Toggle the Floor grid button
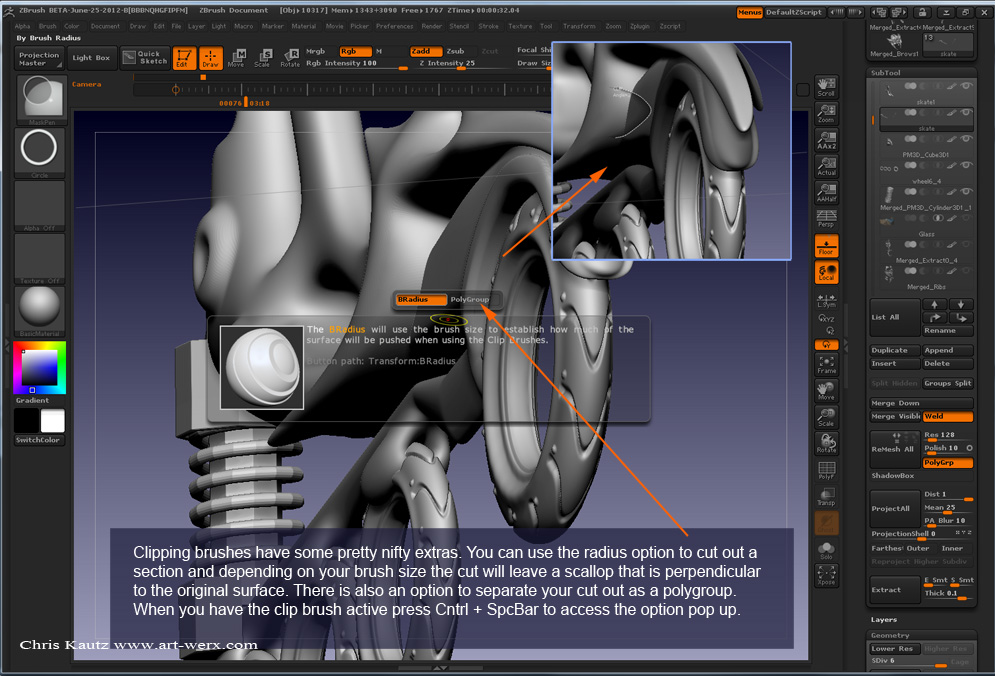Screen dimensions: 995x676 coord(826,246)
